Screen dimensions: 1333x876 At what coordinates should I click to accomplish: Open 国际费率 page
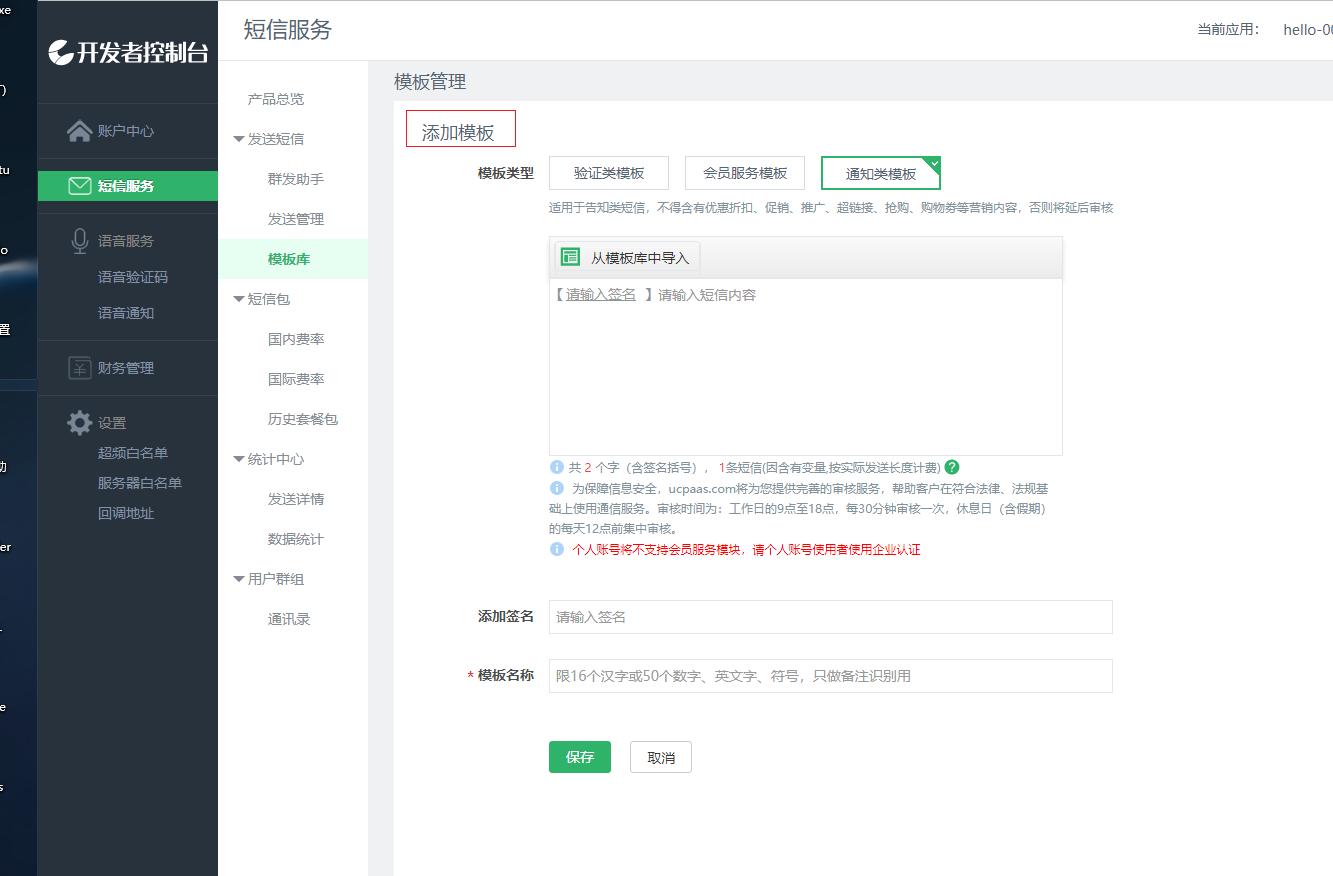click(x=296, y=379)
